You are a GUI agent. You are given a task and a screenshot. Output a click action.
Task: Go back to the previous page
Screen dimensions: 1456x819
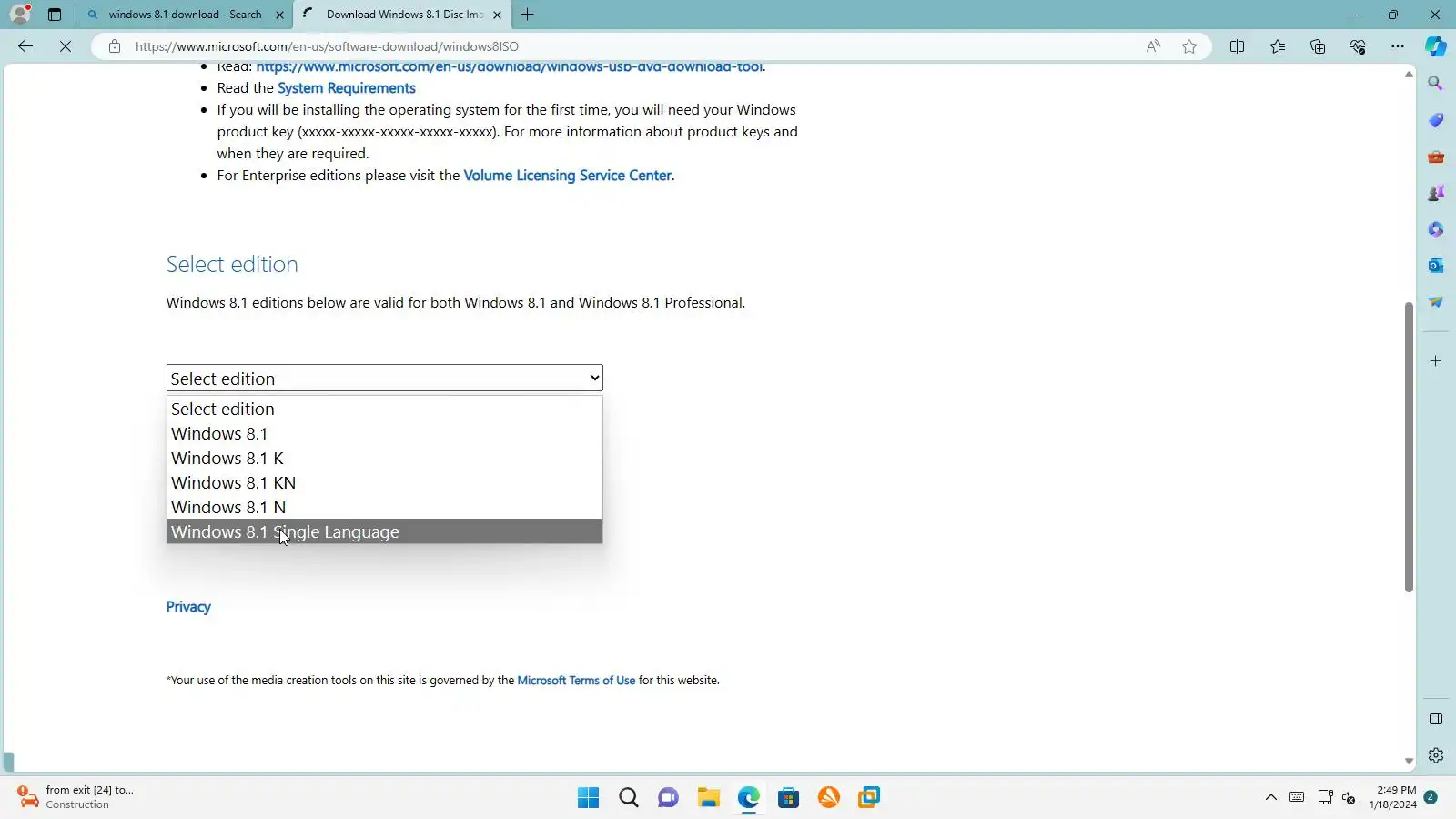[25, 46]
